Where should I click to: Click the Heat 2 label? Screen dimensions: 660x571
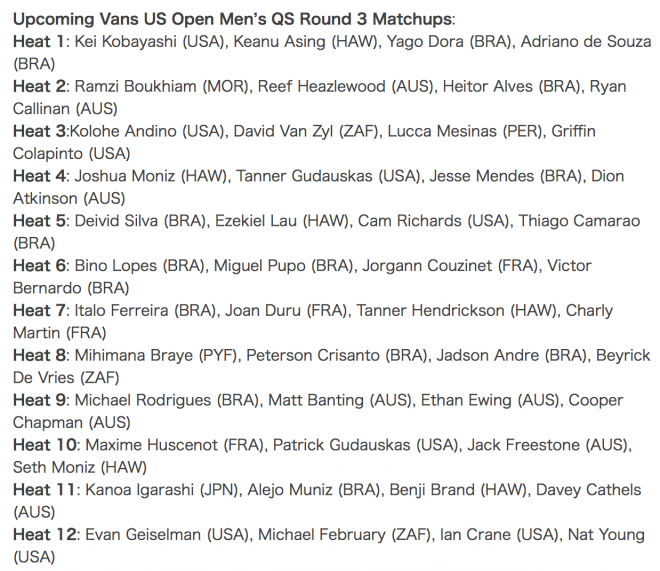tap(39, 86)
